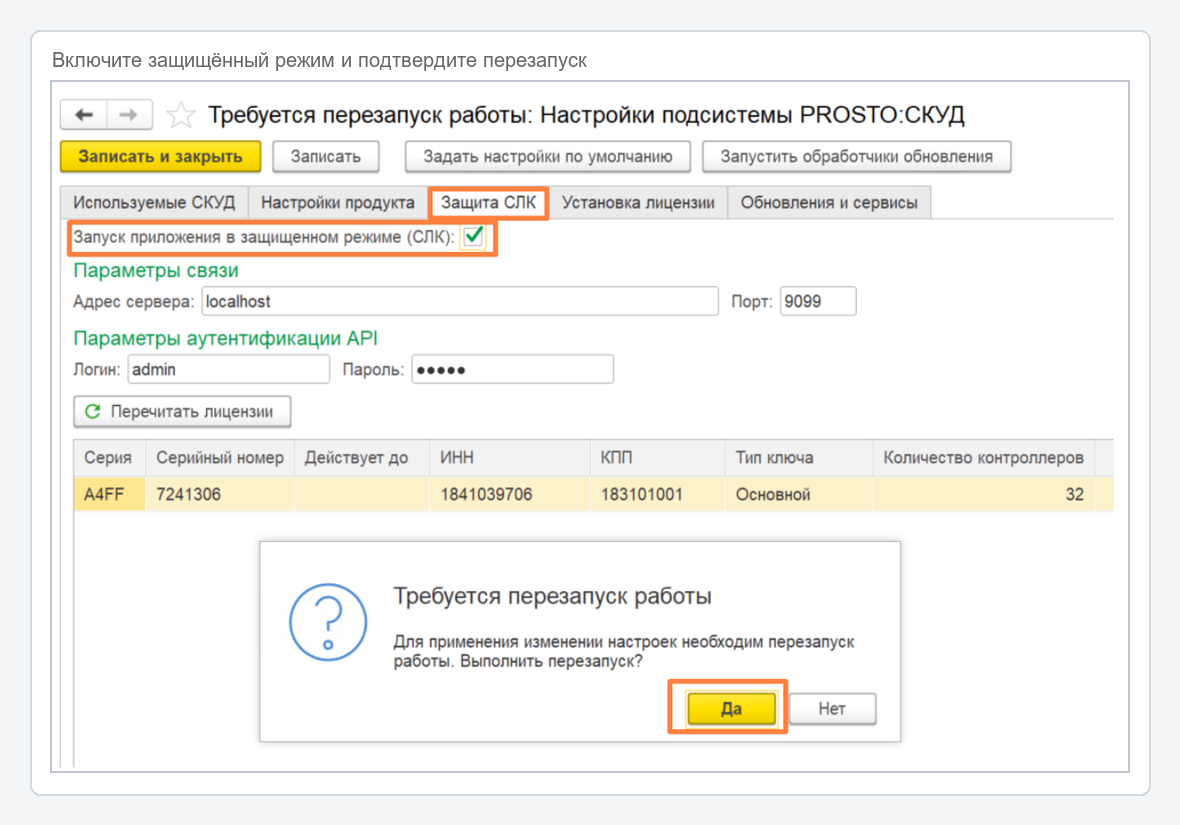Viewport: 1180px width, 825px height.
Task: Click the Основной key type cell
Action: pos(799,495)
